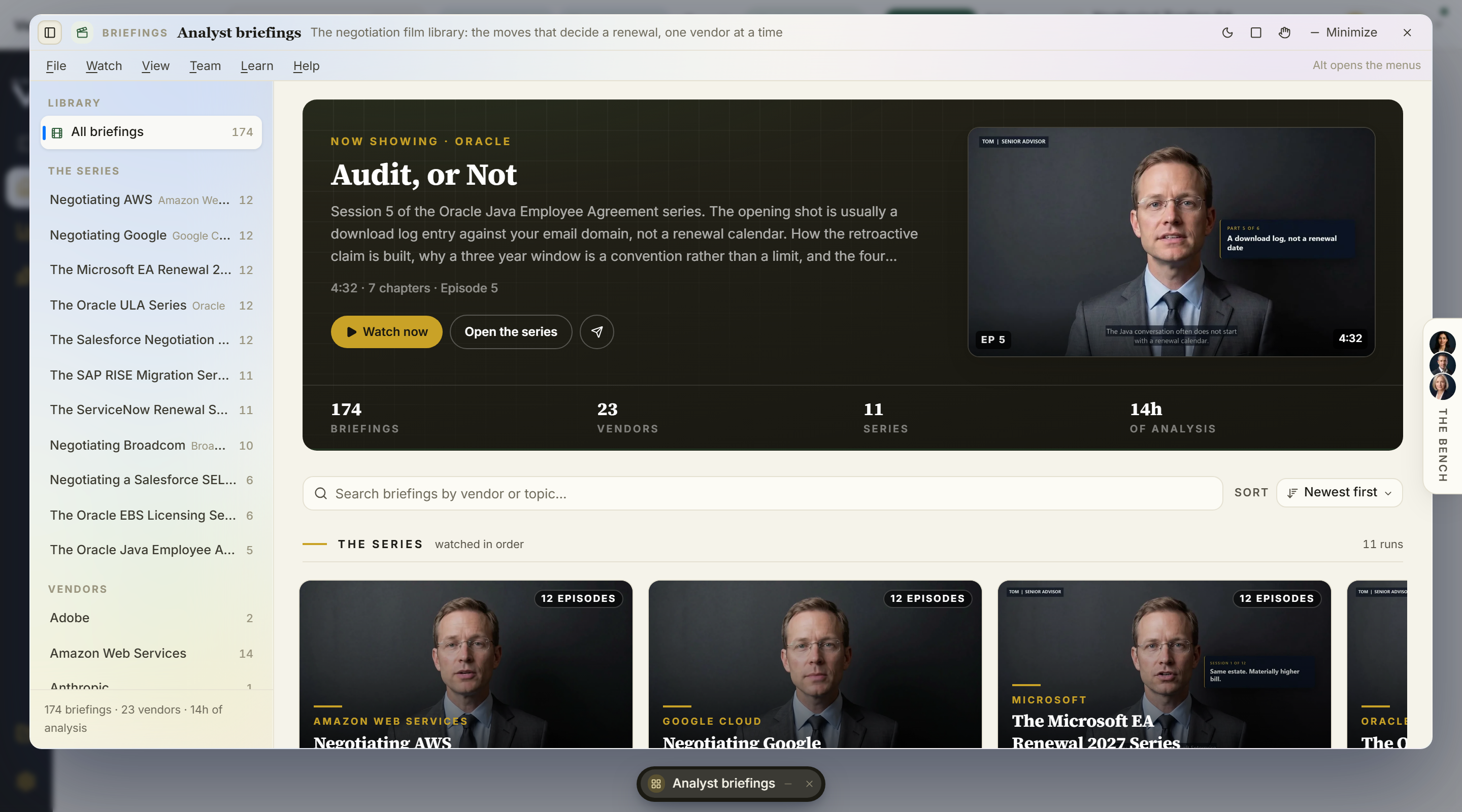1462x812 pixels.
Task: Click the 14h Of Analysis stat
Action: pos(1173,417)
